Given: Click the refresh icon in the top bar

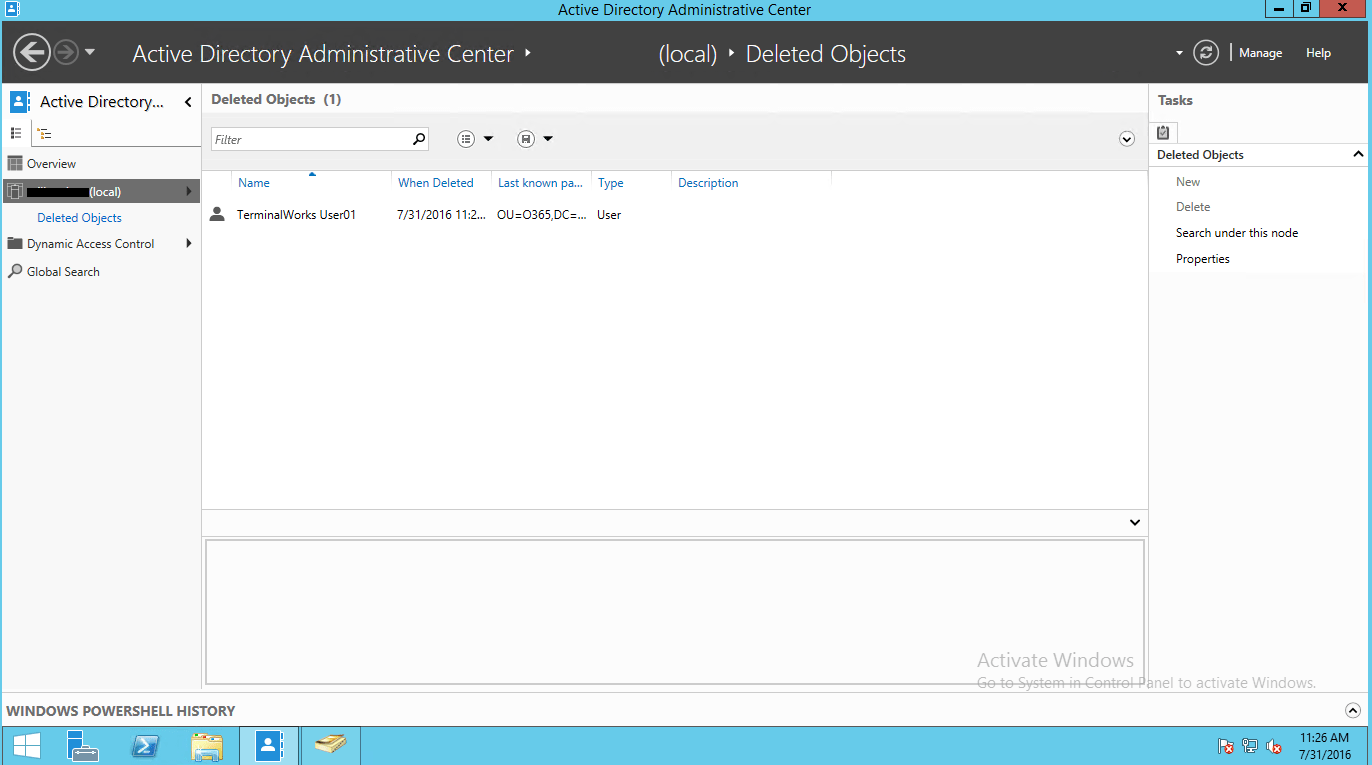Looking at the screenshot, I should [1206, 52].
